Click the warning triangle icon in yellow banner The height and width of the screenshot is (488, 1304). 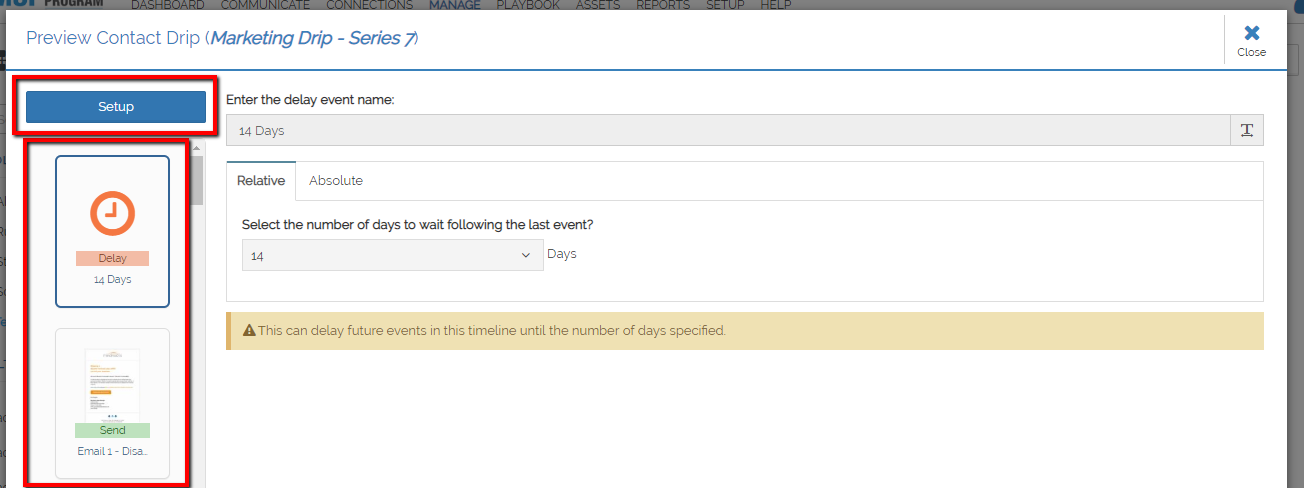point(249,330)
